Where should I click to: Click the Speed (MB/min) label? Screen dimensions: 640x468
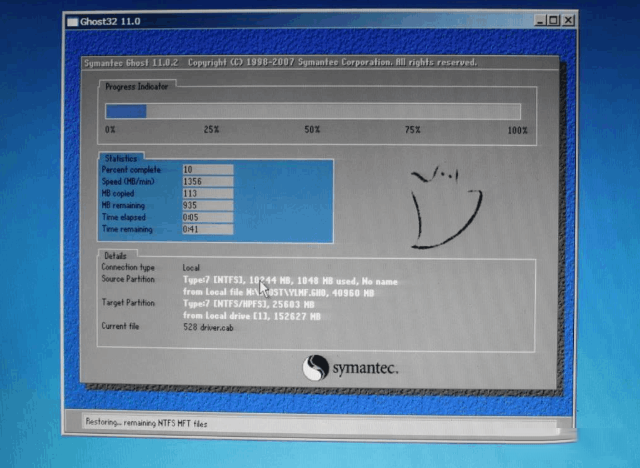click(128, 182)
